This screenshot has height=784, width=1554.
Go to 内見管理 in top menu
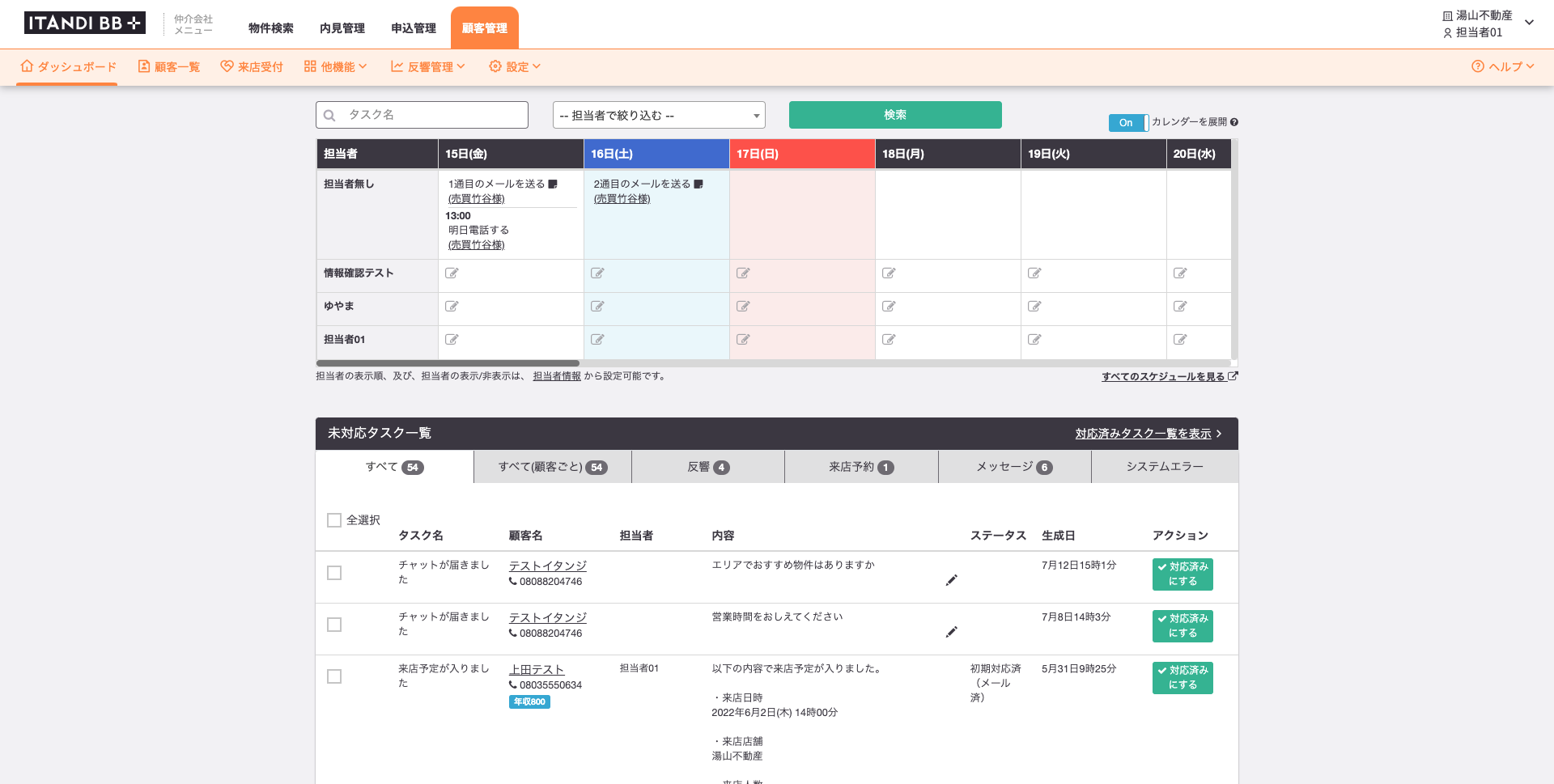click(342, 28)
